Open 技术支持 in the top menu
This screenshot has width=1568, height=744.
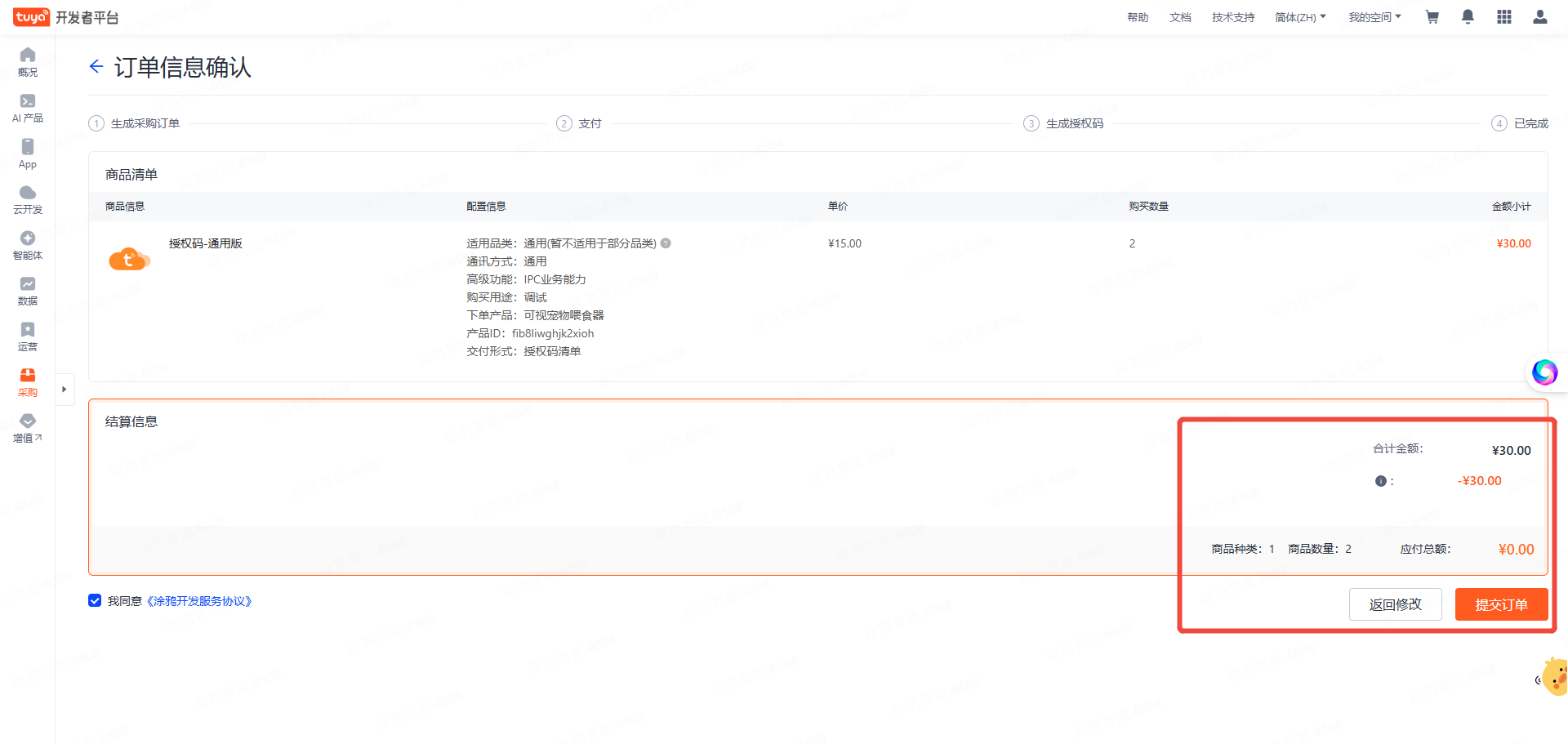[x=1232, y=17]
